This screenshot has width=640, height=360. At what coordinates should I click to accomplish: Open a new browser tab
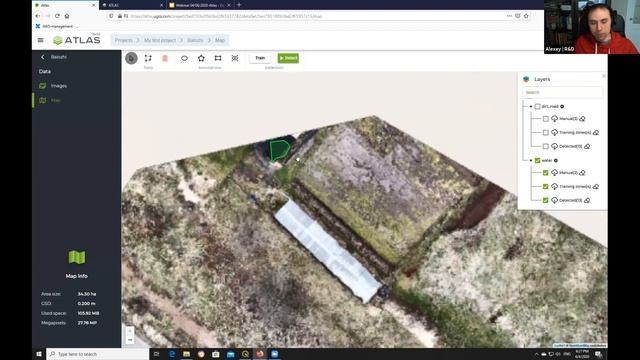coord(239,5)
